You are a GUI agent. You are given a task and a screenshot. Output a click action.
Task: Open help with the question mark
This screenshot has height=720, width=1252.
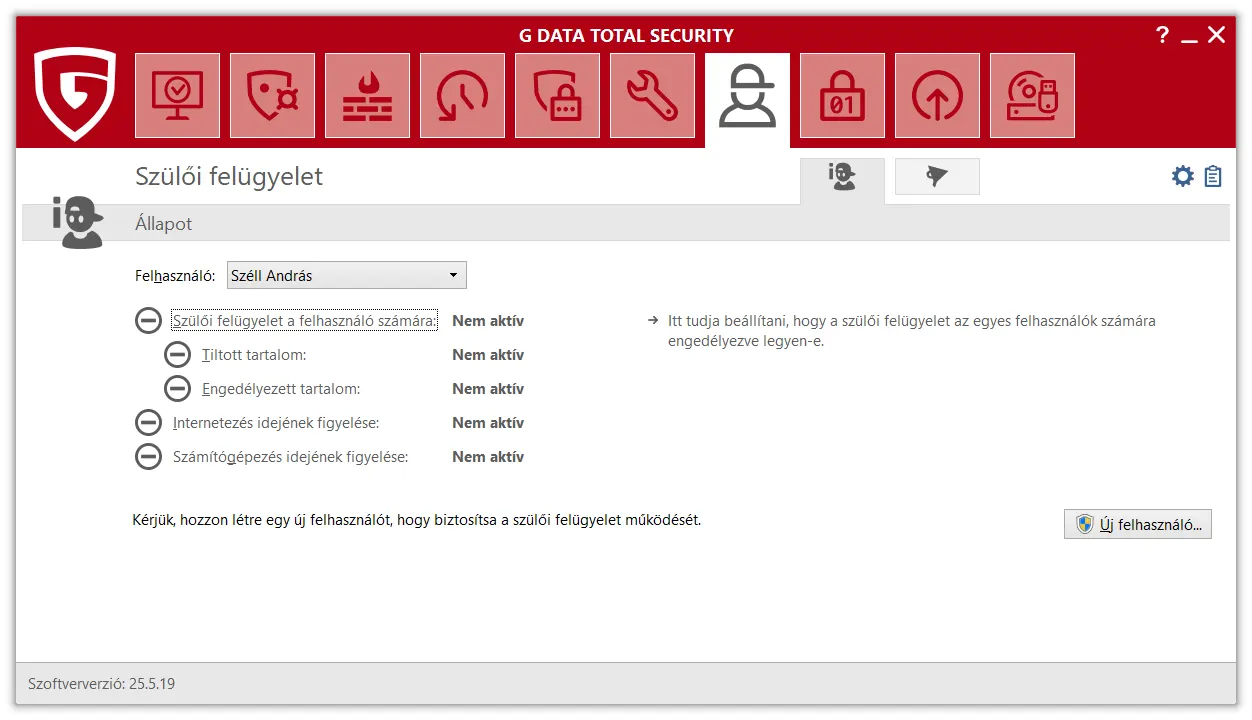tap(1162, 35)
